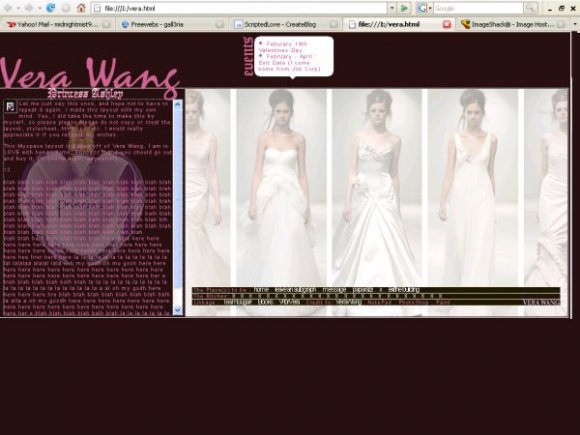Image resolution: width=580 pixels, height=435 pixels.
Task: Click the search magnifier button
Action: pyautogui.click(x=530, y=8)
